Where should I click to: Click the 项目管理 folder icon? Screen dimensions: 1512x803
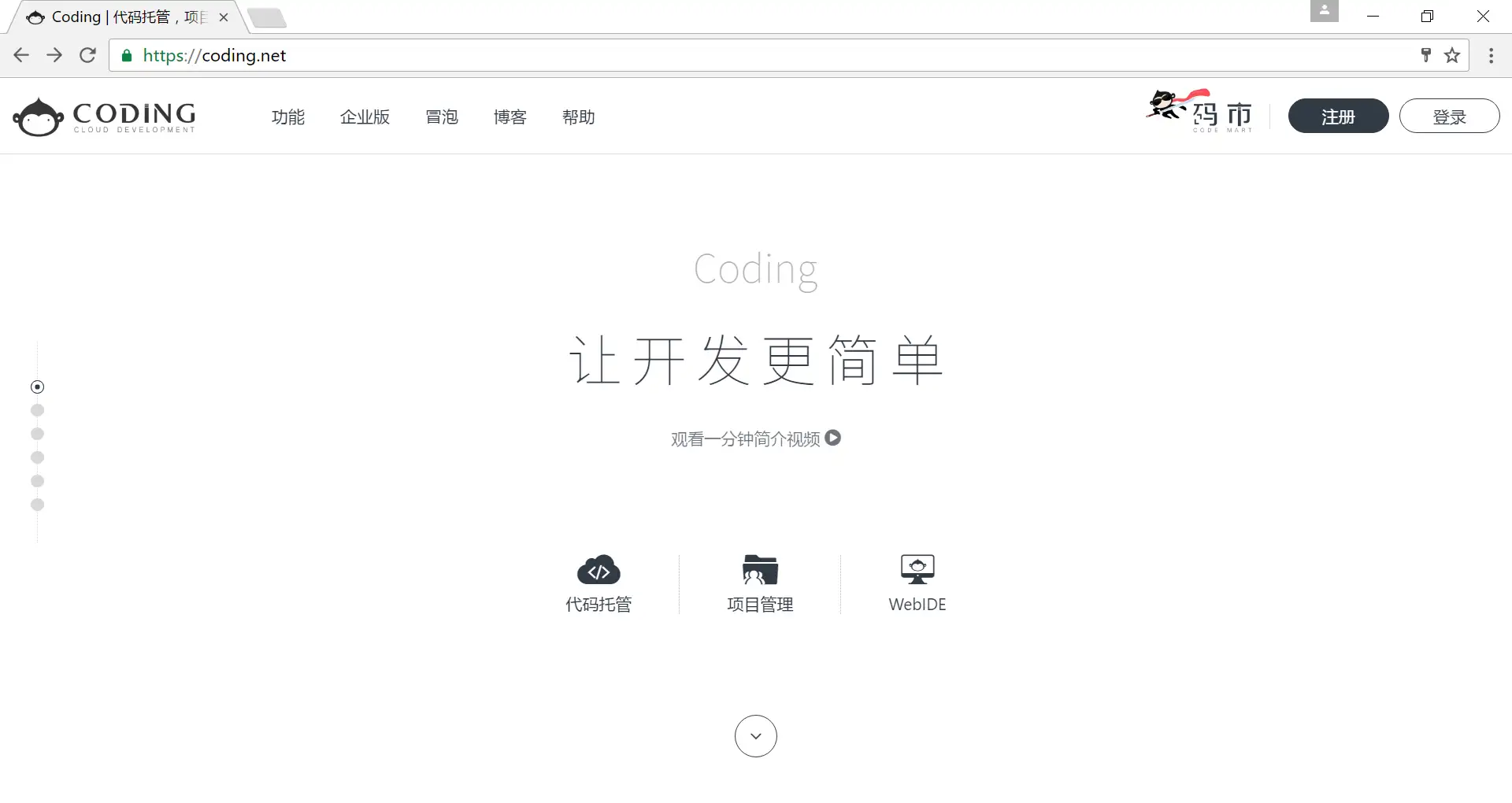click(x=760, y=570)
